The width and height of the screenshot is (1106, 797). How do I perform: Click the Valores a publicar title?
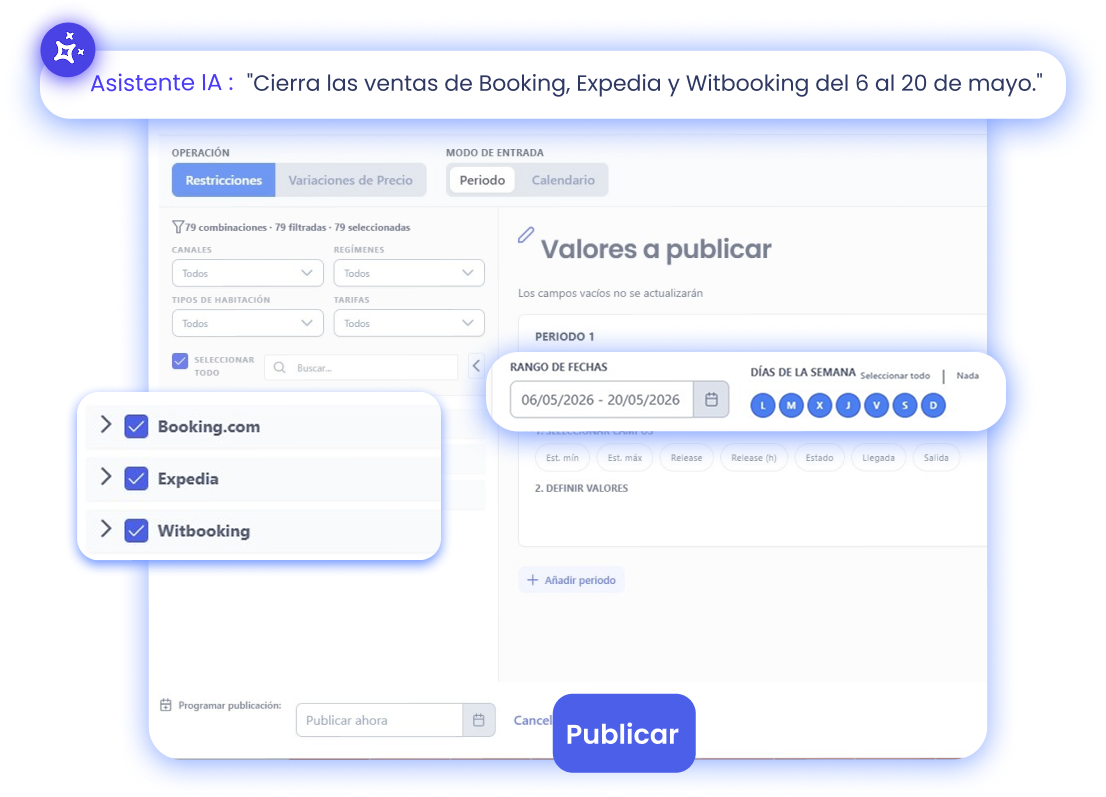click(656, 249)
